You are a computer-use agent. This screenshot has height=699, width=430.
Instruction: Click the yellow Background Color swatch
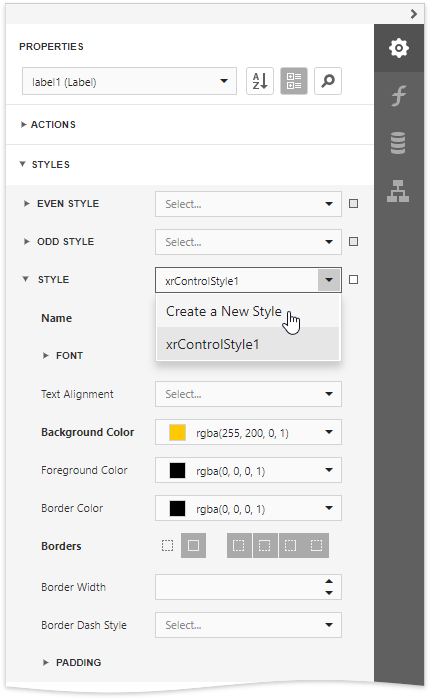click(x=177, y=432)
